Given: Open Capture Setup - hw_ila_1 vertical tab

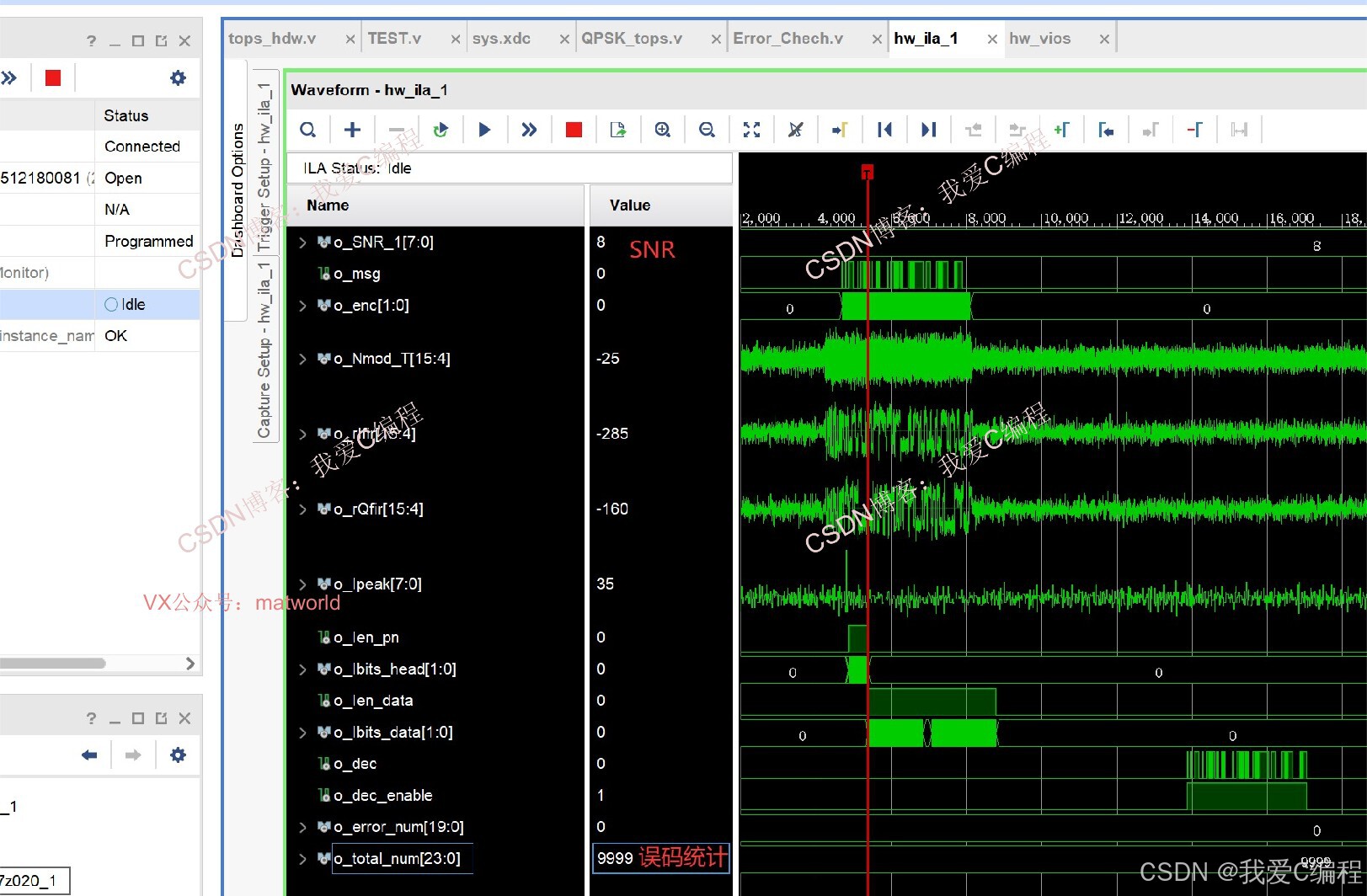Looking at the screenshot, I should [x=264, y=349].
